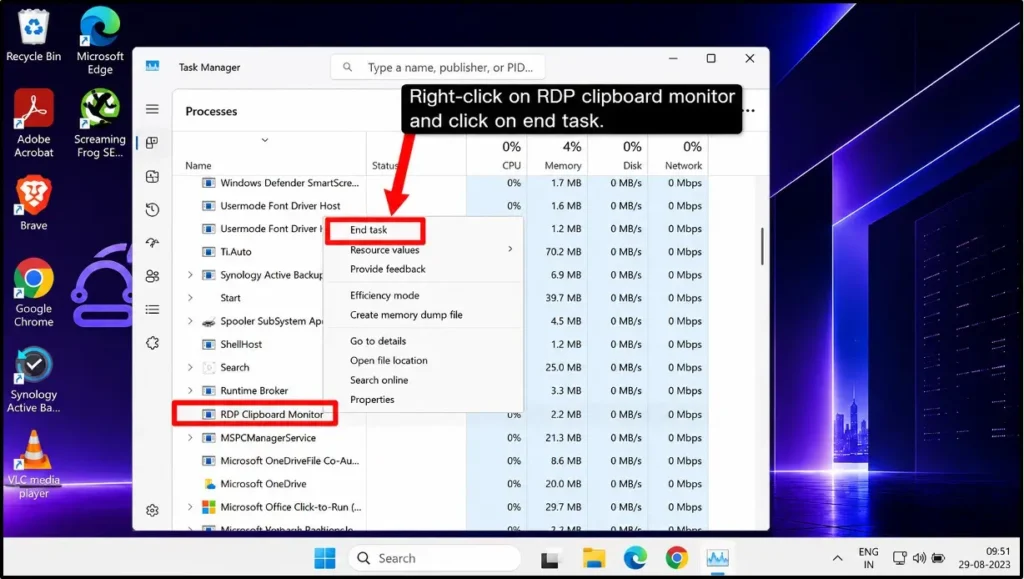Open the Task Manager hamburger navigation menu
This screenshot has width=1024, height=579.
(x=152, y=109)
